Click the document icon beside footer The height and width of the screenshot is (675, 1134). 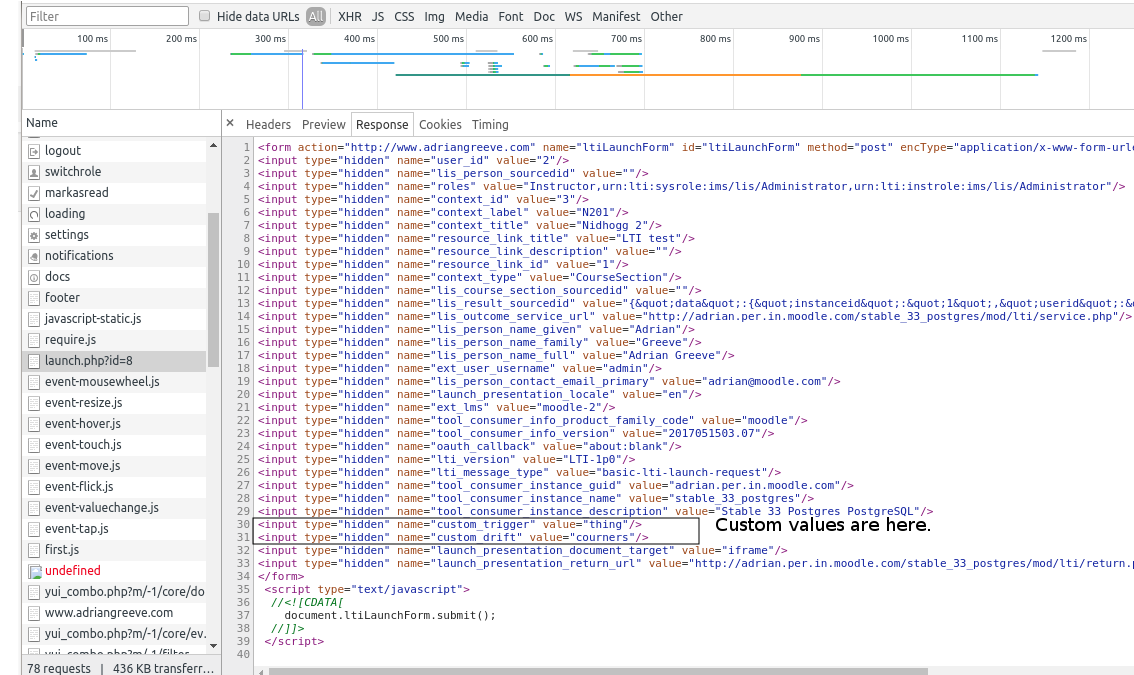coord(33,298)
